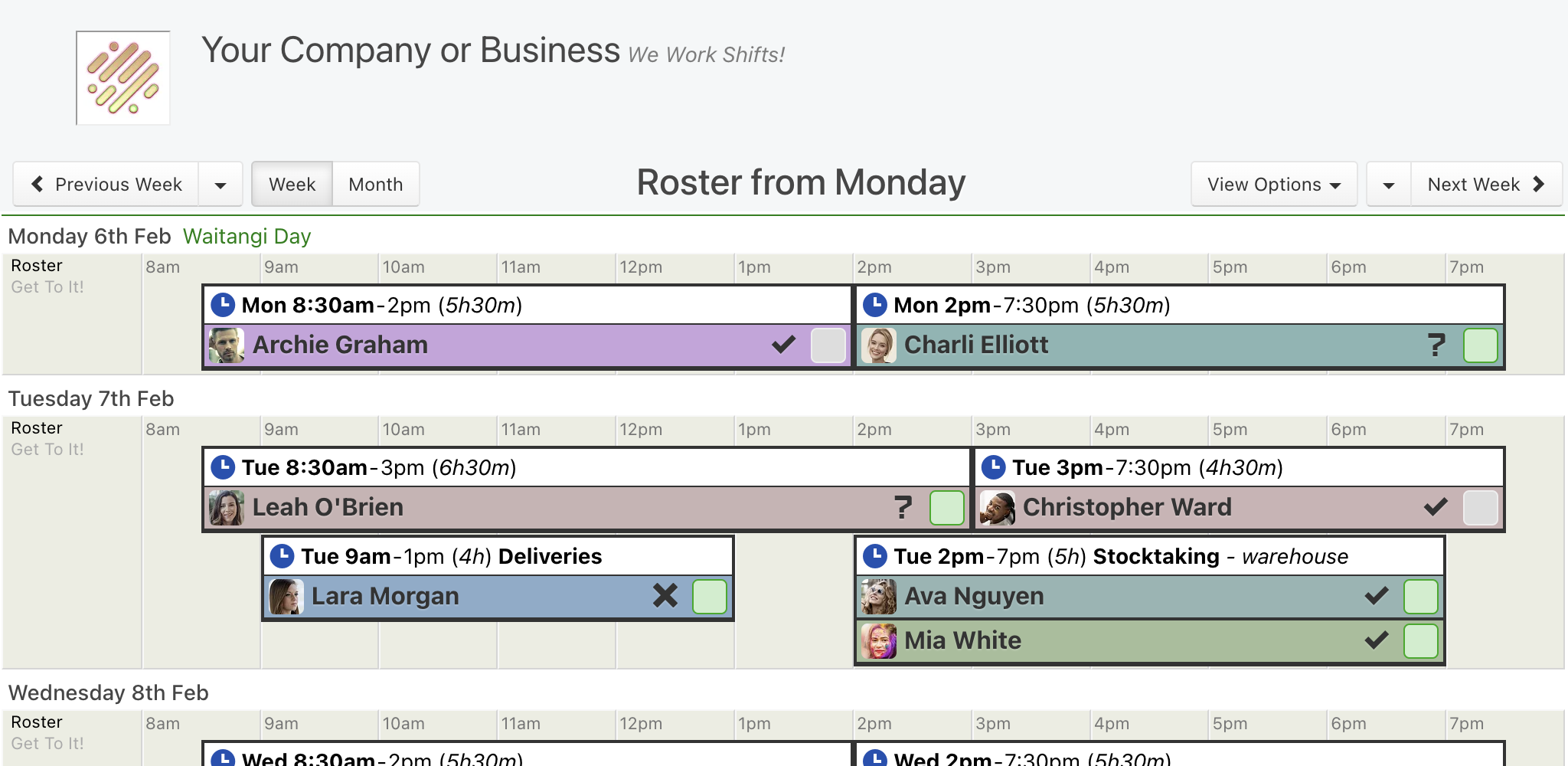Screen dimensions: 1568x766
Task: Click the checkmark icon on Archie Graham's shift
Action: 783,345
